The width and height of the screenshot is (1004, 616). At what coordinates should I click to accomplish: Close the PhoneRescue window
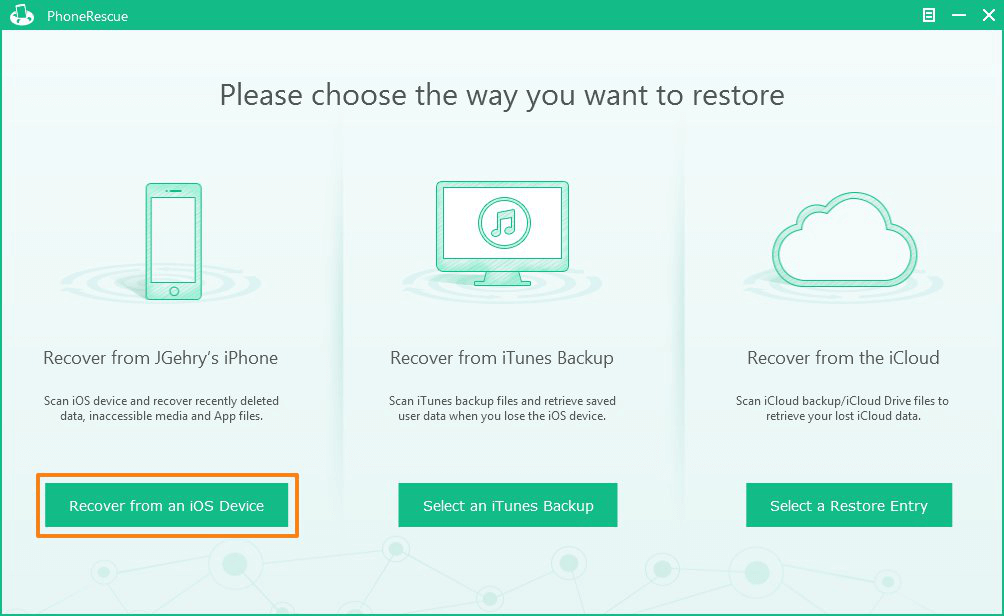[989, 15]
